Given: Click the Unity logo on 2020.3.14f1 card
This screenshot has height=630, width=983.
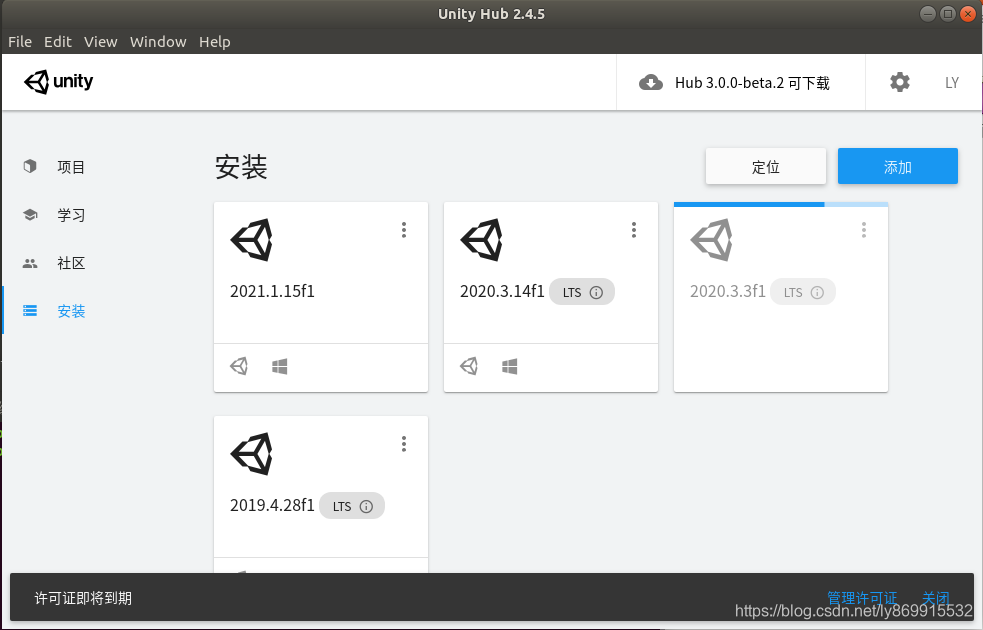Looking at the screenshot, I should pyautogui.click(x=481, y=239).
